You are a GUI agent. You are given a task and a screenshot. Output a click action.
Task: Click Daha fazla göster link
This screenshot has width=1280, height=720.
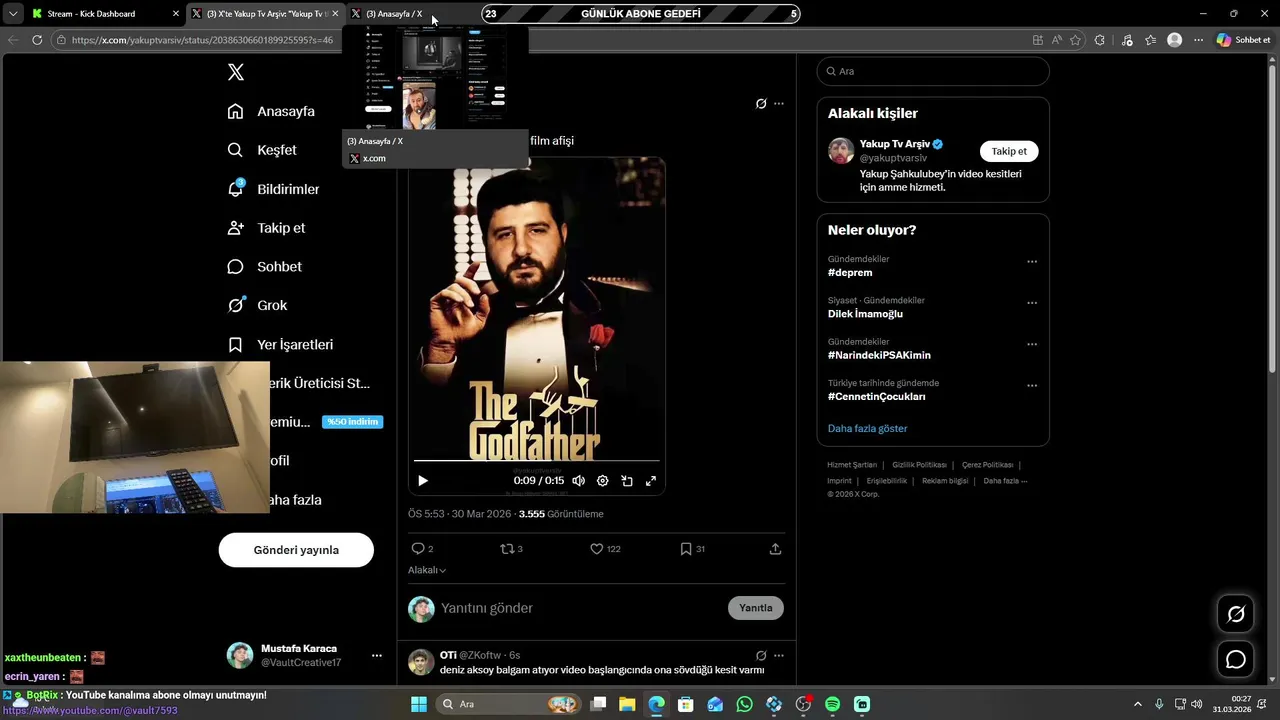(867, 428)
